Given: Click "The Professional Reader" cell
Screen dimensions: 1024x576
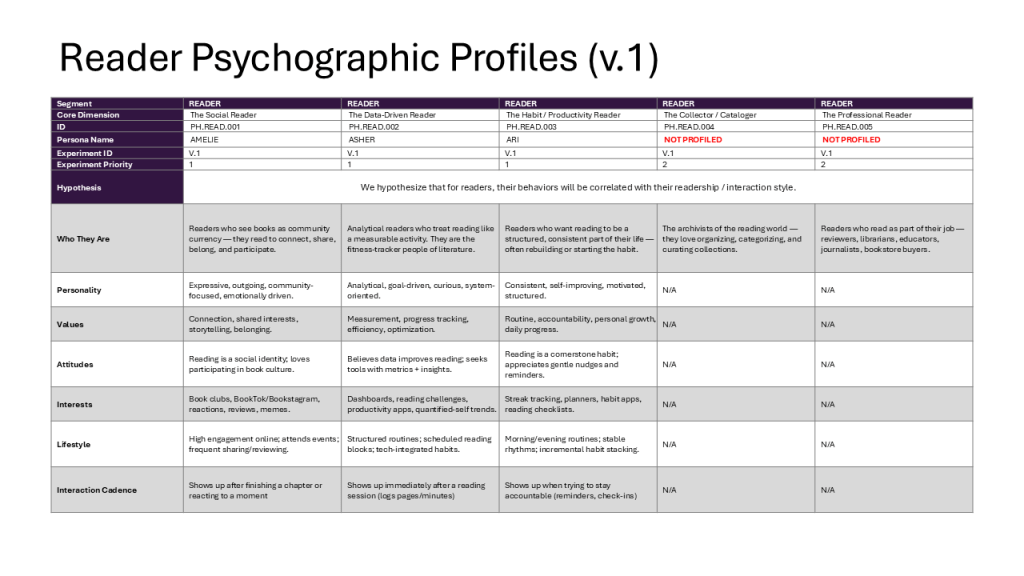Looking at the screenshot, I should click(x=867, y=115).
